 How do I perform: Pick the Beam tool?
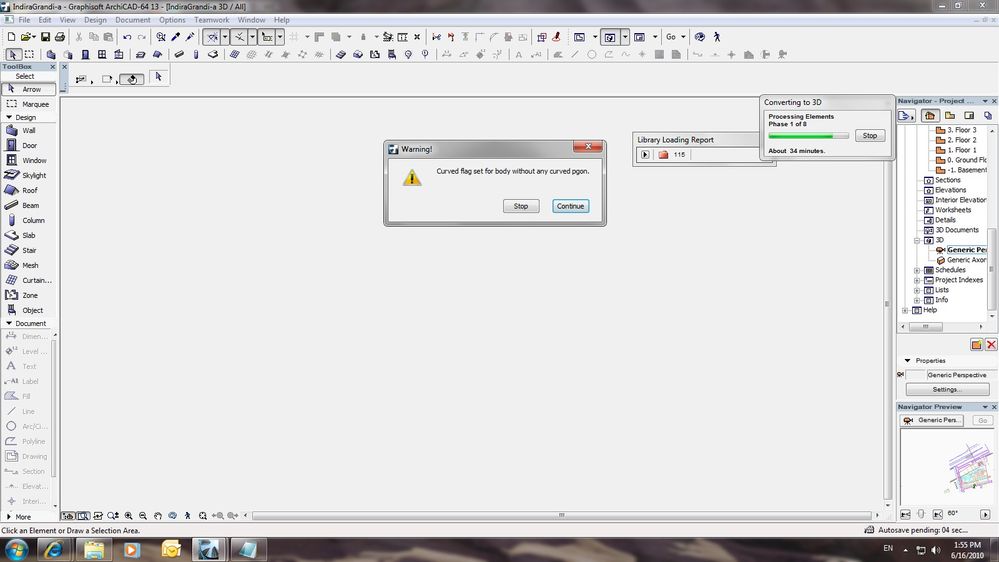tap(29, 205)
